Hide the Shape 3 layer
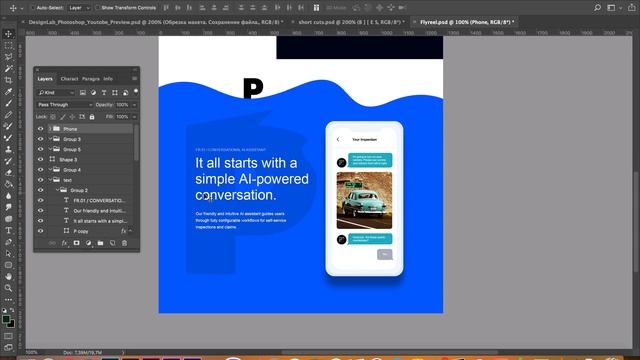 [40, 159]
